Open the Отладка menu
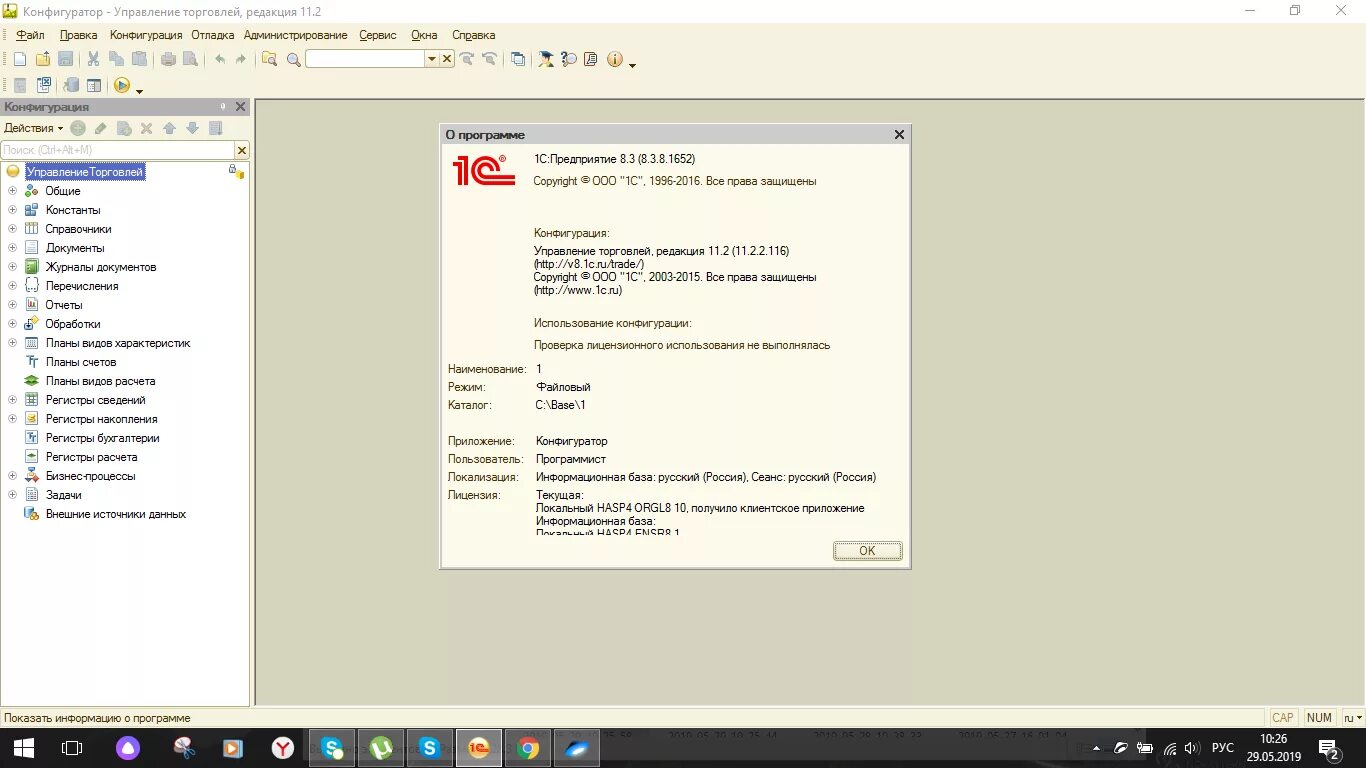The image size is (1366, 768). pos(212,35)
